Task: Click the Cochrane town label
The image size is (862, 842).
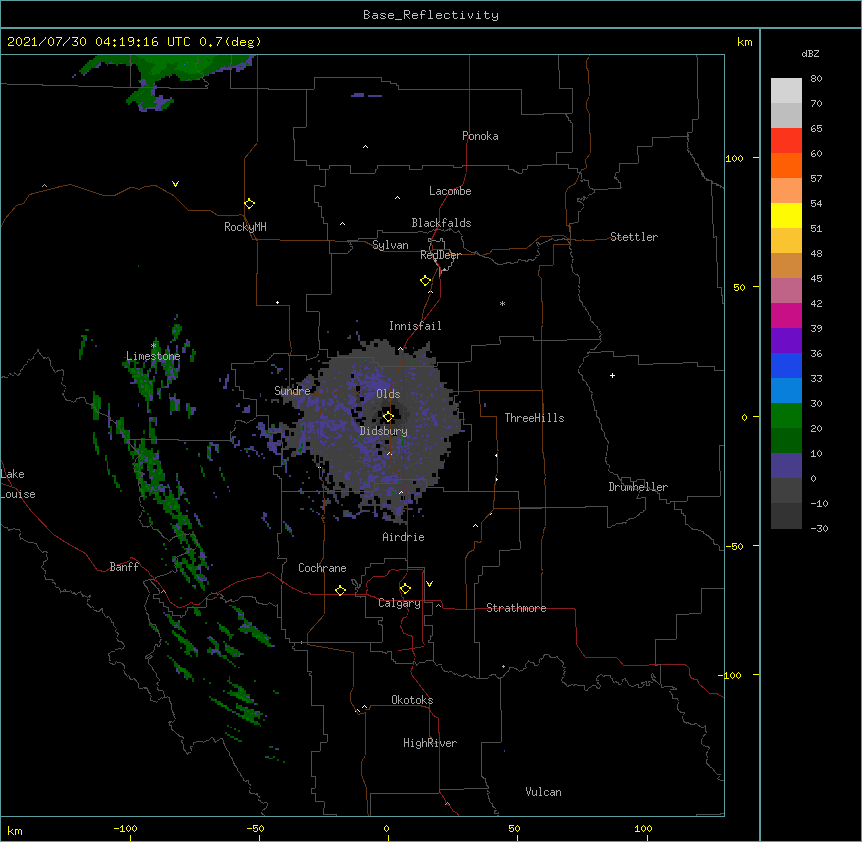Action: [322, 568]
